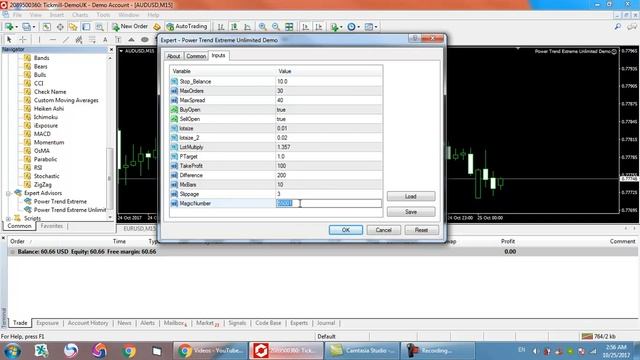Open the AUDUSD,M15 chart title dropdown triangle
The width and height of the screenshot is (640, 360).
point(121,51)
